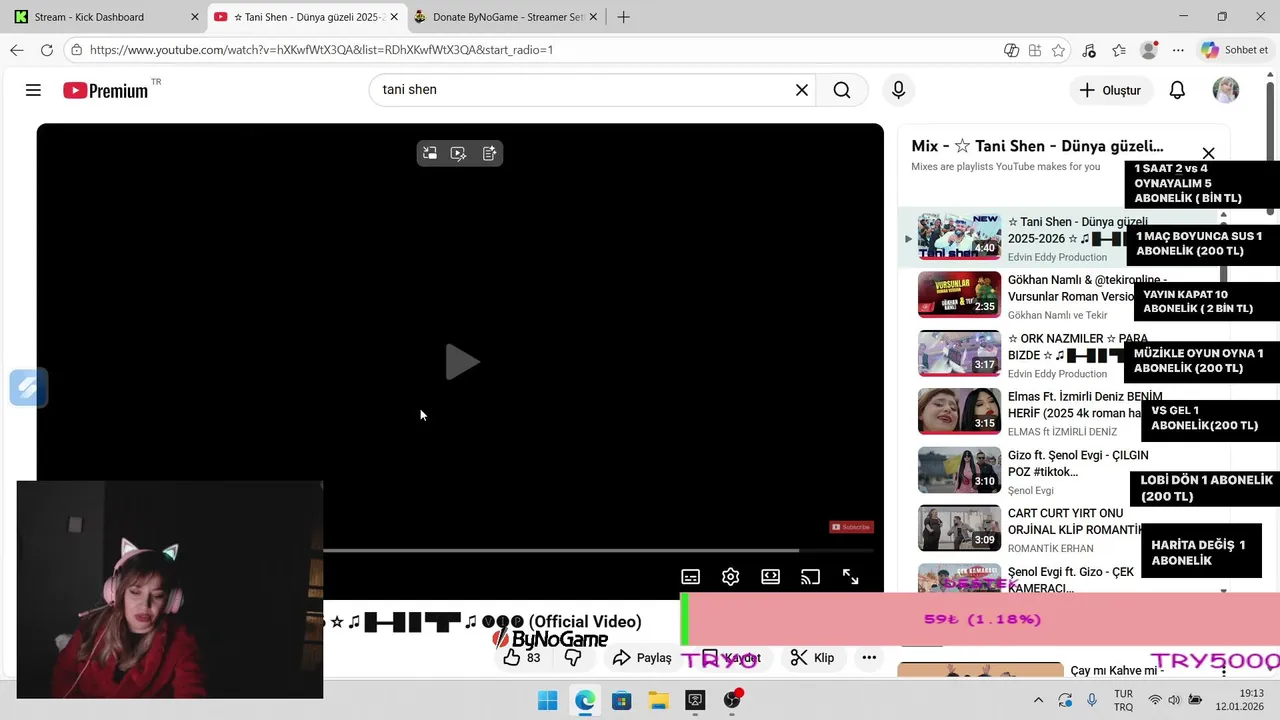Open the YouTube account avatar menu
Image resolution: width=1280 pixels, height=720 pixels.
pyautogui.click(x=1226, y=90)
